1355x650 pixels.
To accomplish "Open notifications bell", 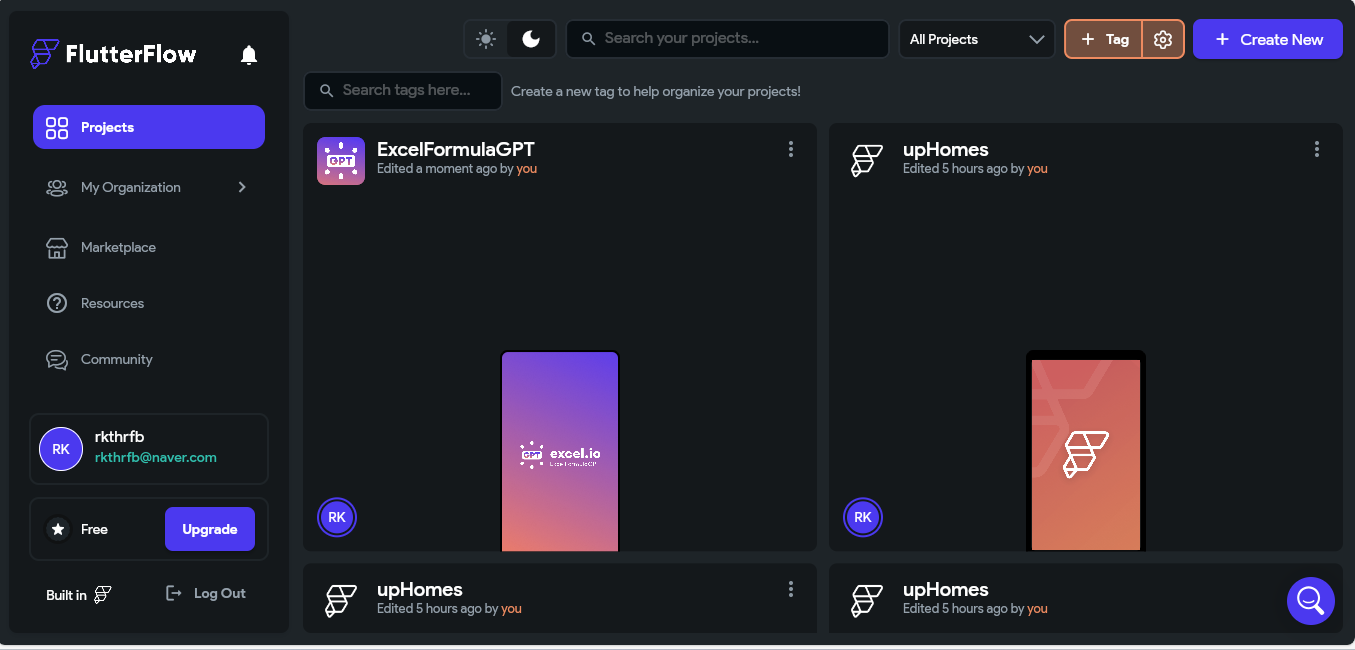I will 249,55.
